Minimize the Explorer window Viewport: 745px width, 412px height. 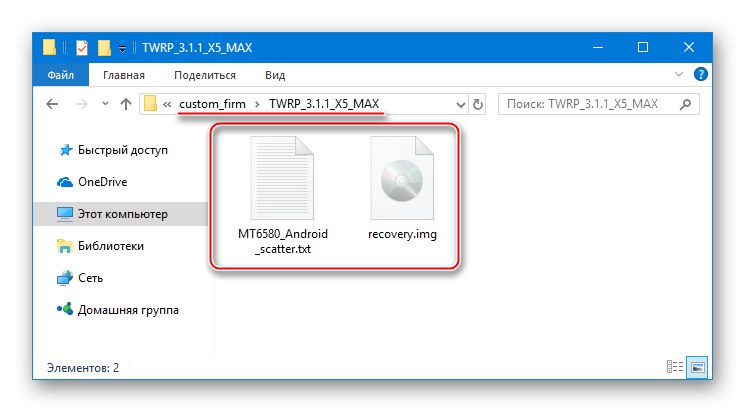pyautogui.click(x=598, y=48)
